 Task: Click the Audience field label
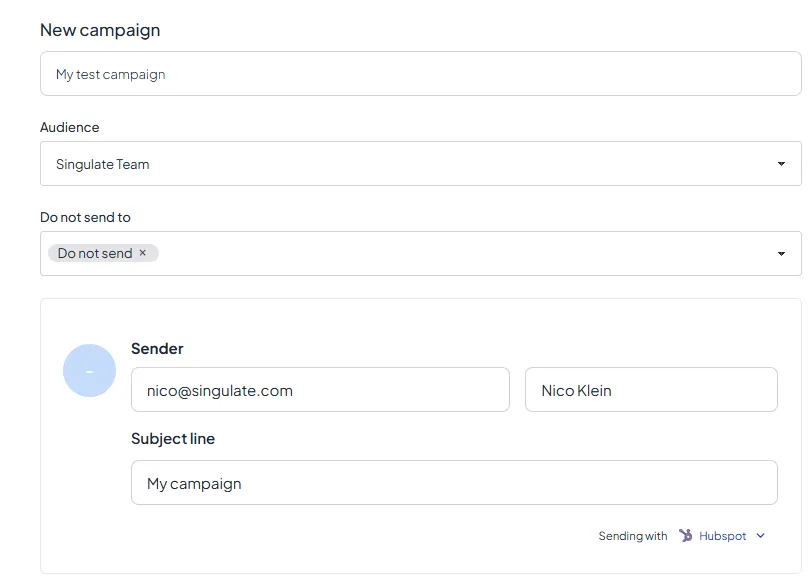(70, 127)
